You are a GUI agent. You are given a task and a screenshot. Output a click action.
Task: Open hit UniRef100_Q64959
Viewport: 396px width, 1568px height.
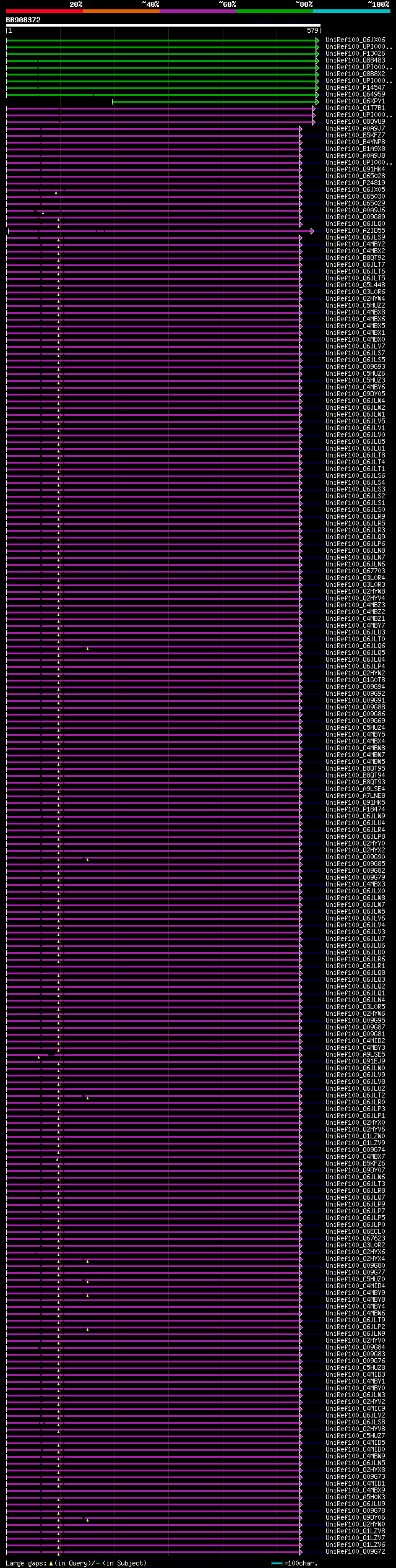click(355, 95)
